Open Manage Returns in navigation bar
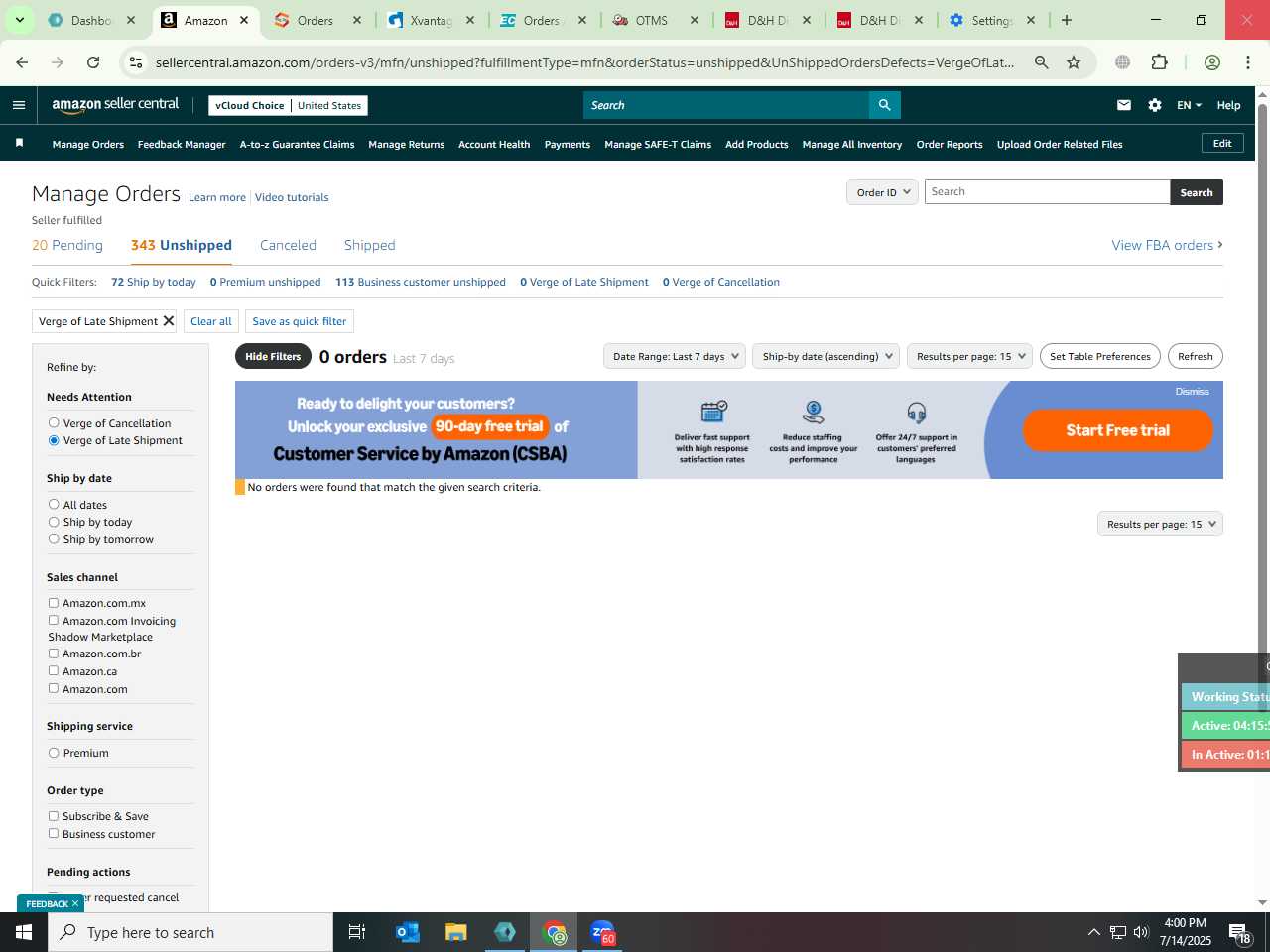Screen dimensions: 1270x952 coord(406,144)
